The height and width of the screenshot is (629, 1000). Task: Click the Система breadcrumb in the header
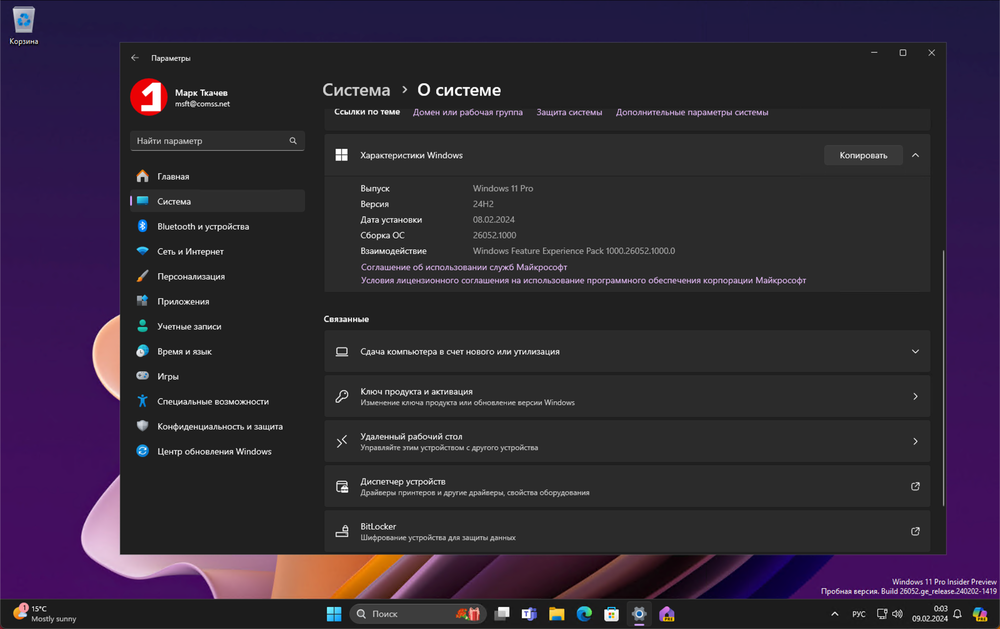click(x=356, y=90)
